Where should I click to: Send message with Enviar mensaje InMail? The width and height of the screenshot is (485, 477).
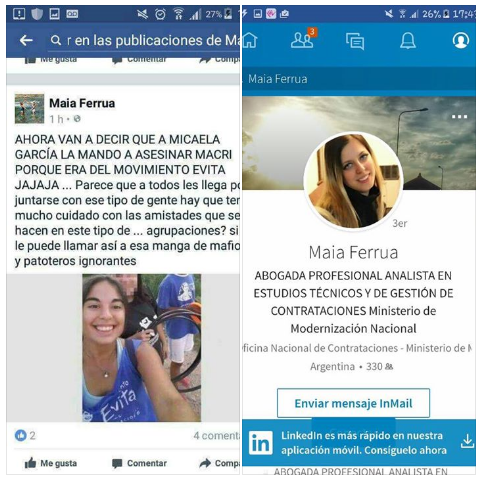(353, 403)
